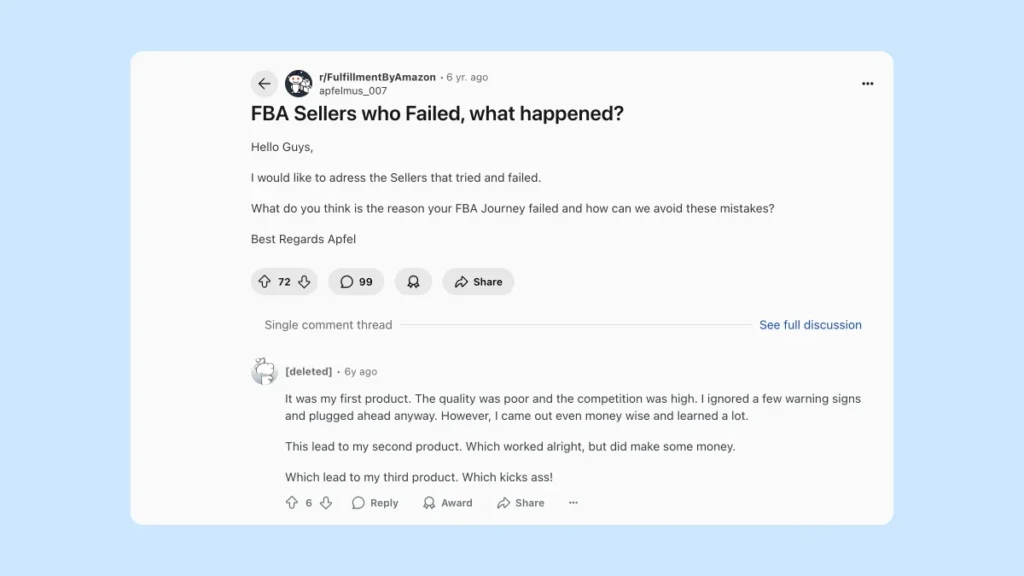Click the post title heading
Viewport: 1024px width, 576px height.
click(x=437, y=114)
